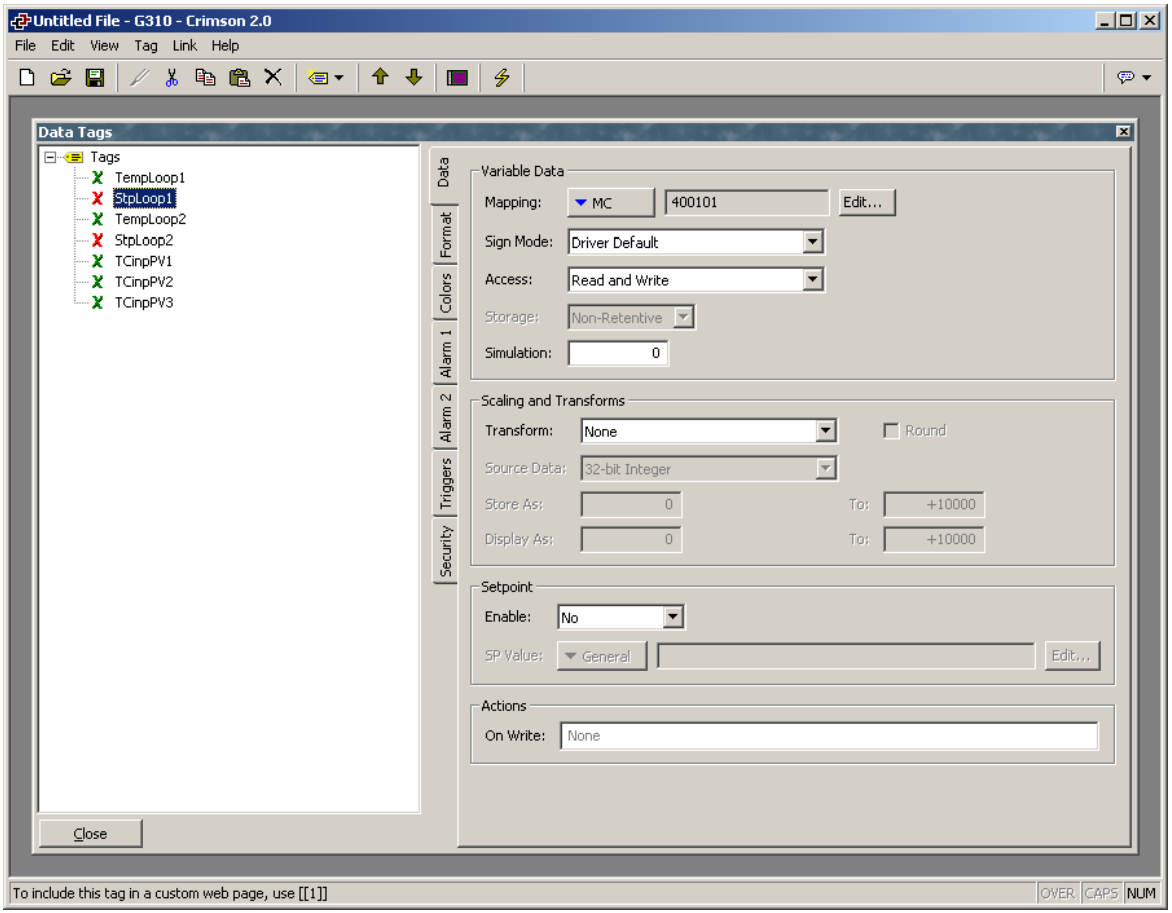Toggle the Round checkbox
This screenshot has width=1172, height=913.
coord(891,431)
